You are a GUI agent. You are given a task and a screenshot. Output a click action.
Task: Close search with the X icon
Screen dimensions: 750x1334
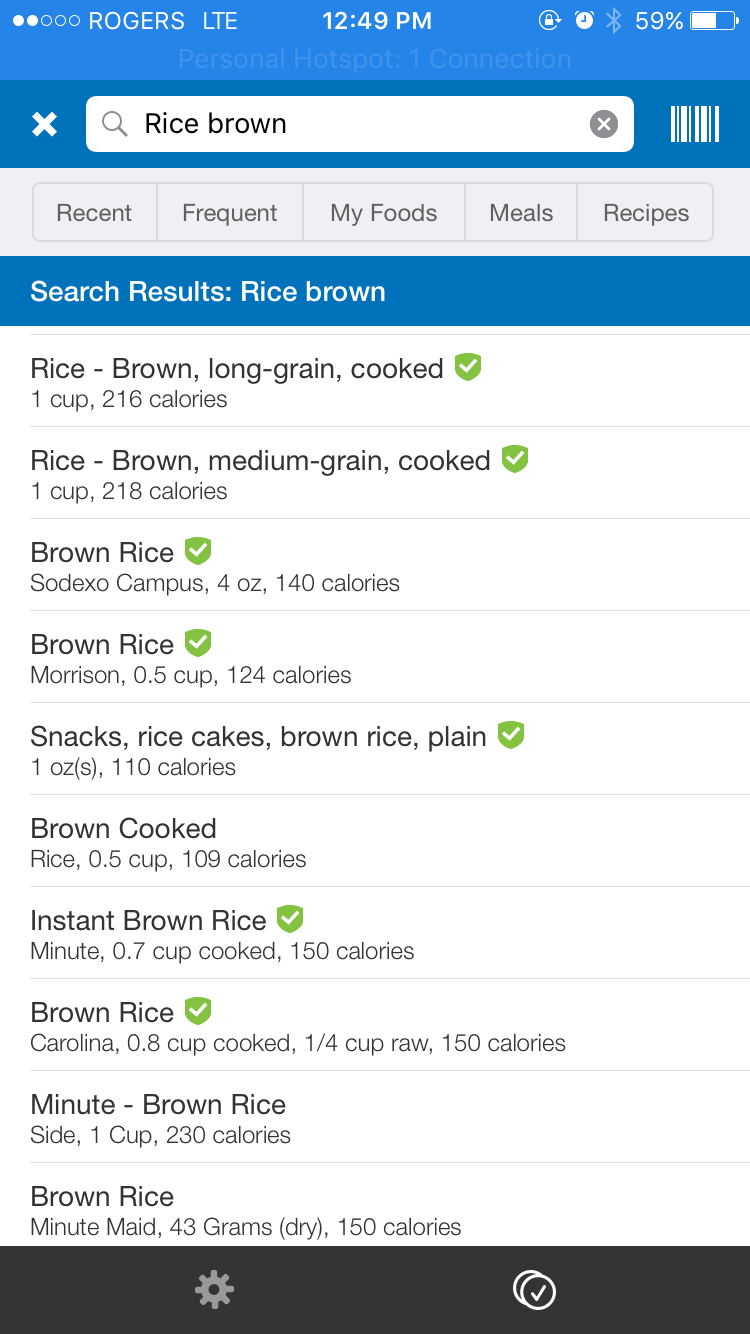[44, 124]
